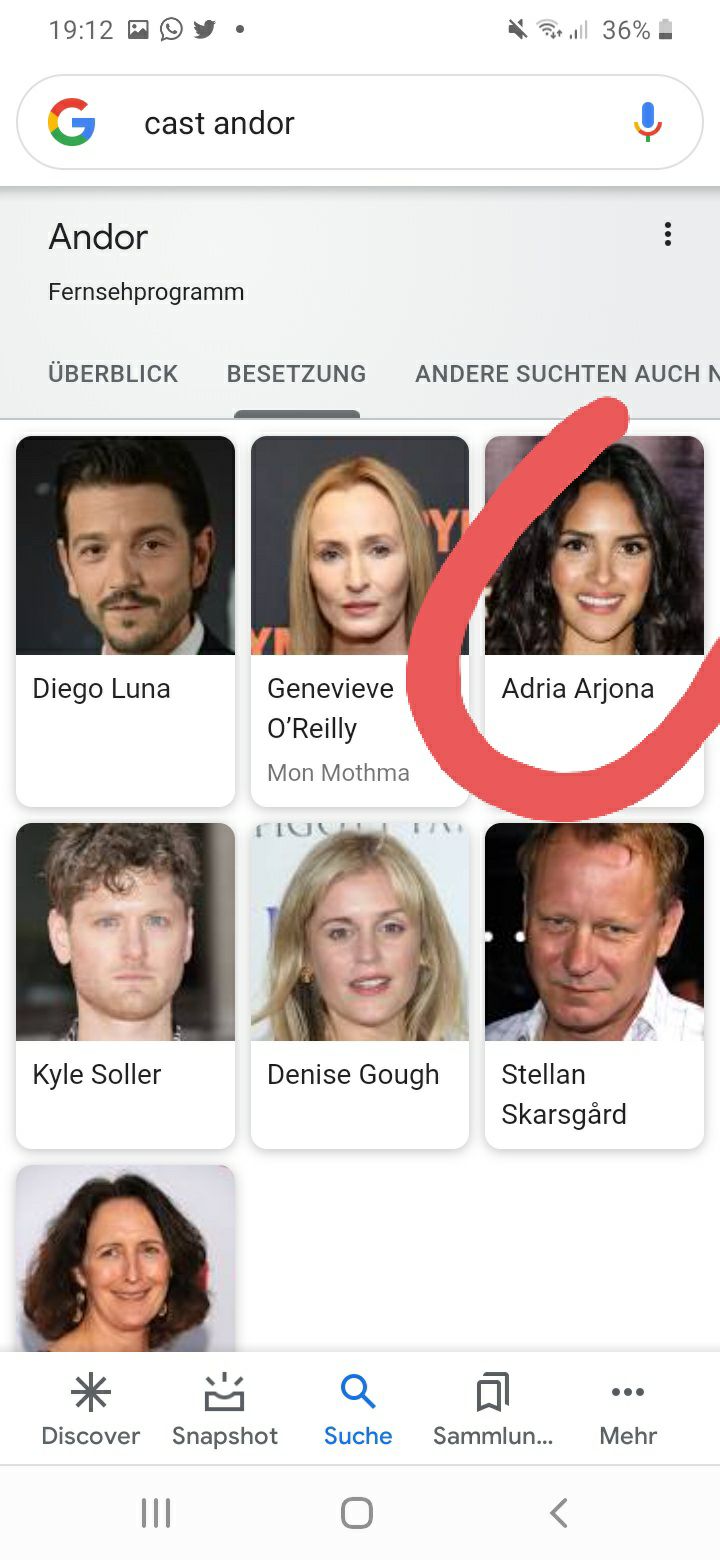Switch to the ÜBERBLICK tab
This screenshot has width=720, height=1560.
pyautogui.click(x=113, y=374)
